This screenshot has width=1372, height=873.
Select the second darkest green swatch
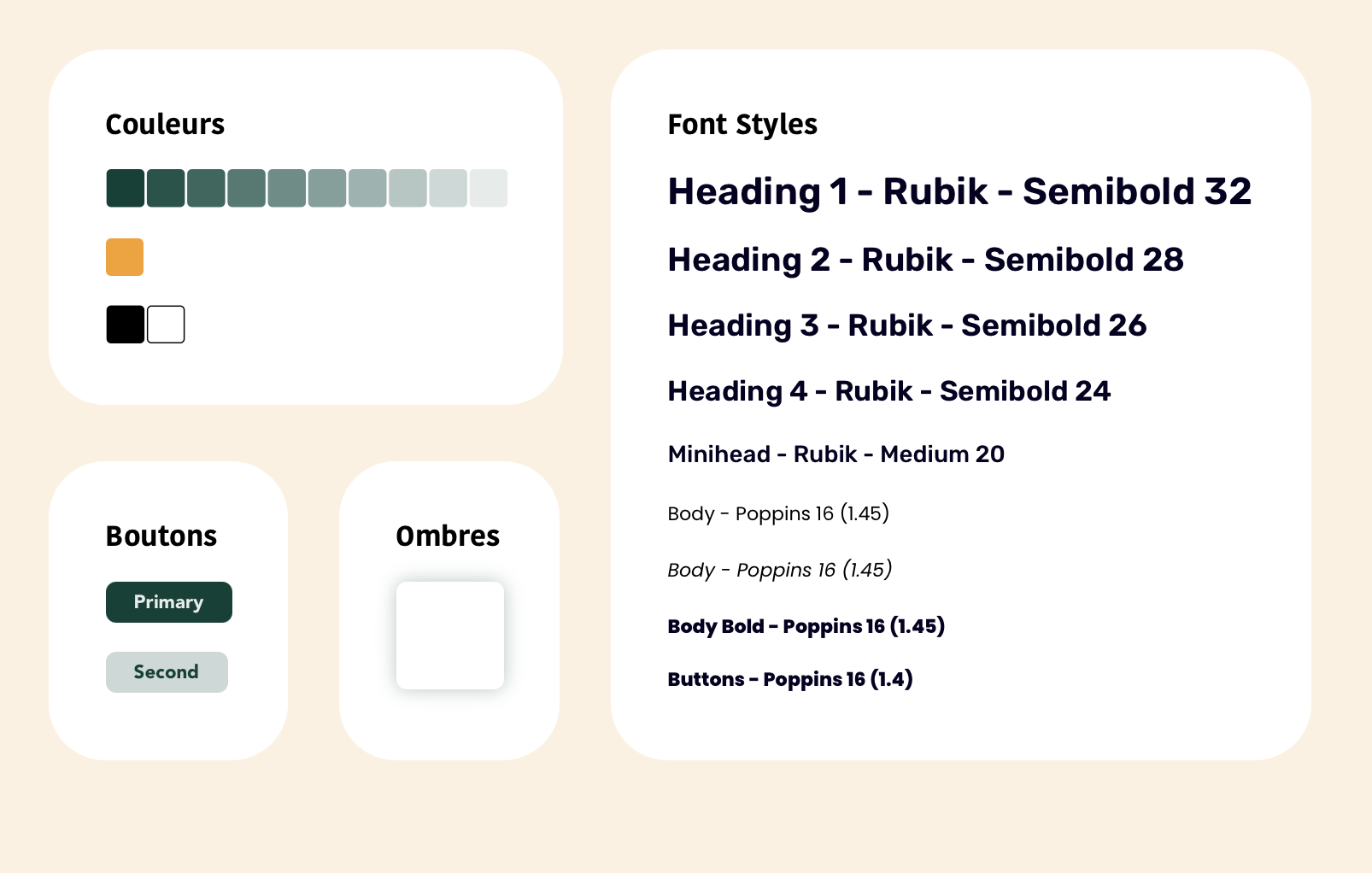166,188
